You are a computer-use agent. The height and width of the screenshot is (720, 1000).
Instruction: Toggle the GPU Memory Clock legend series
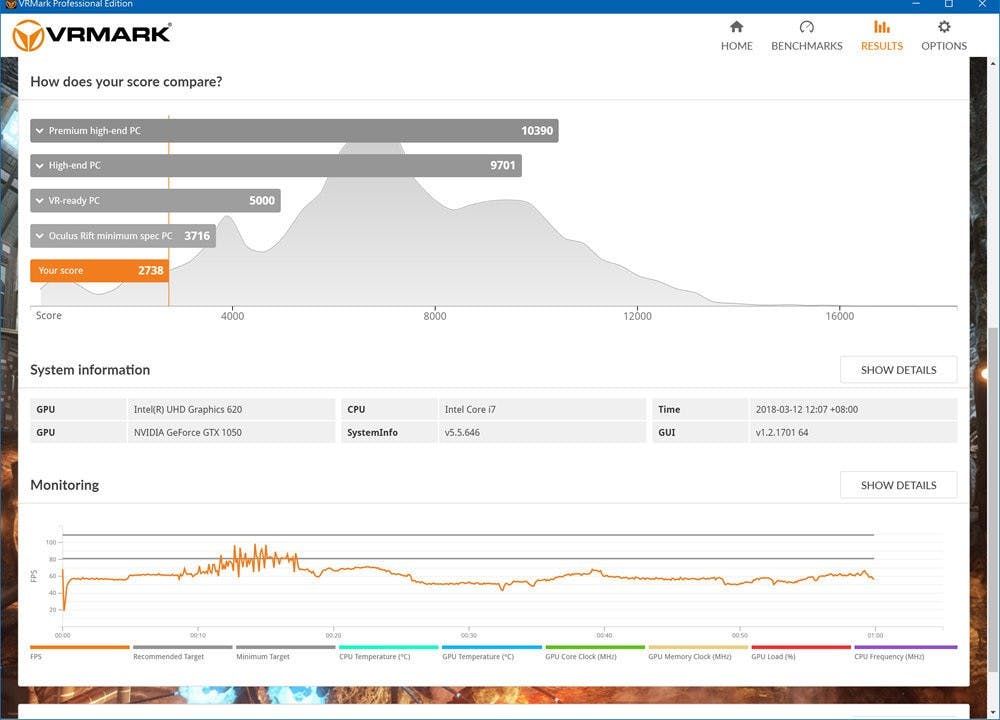click(698, 652)
